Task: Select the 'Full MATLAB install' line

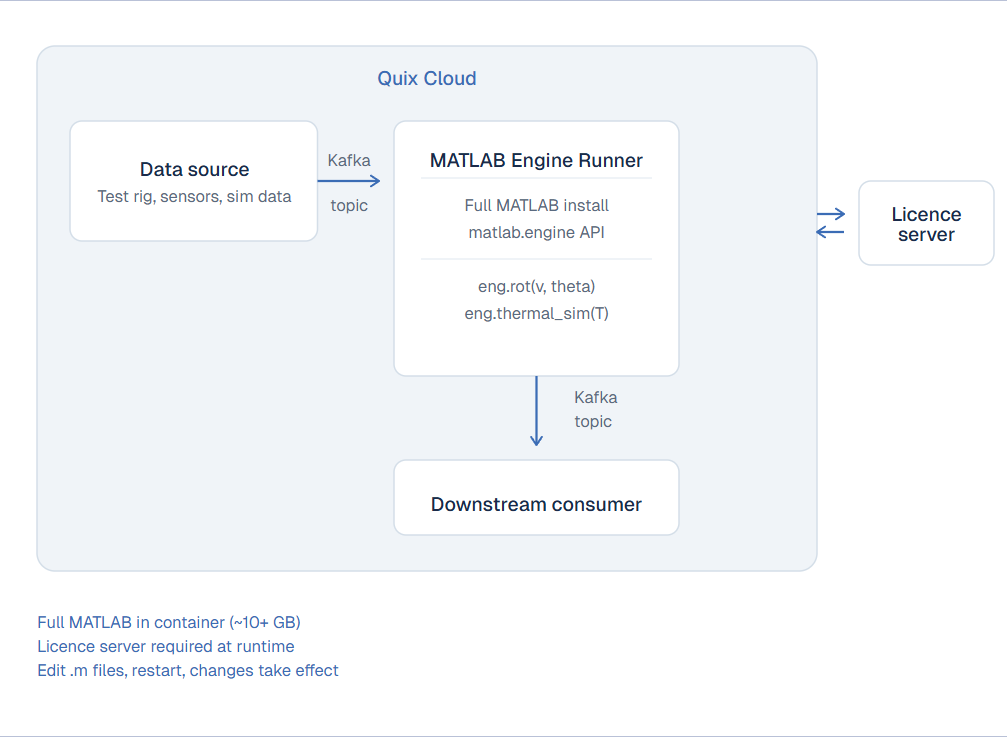Action: point(536,205)
